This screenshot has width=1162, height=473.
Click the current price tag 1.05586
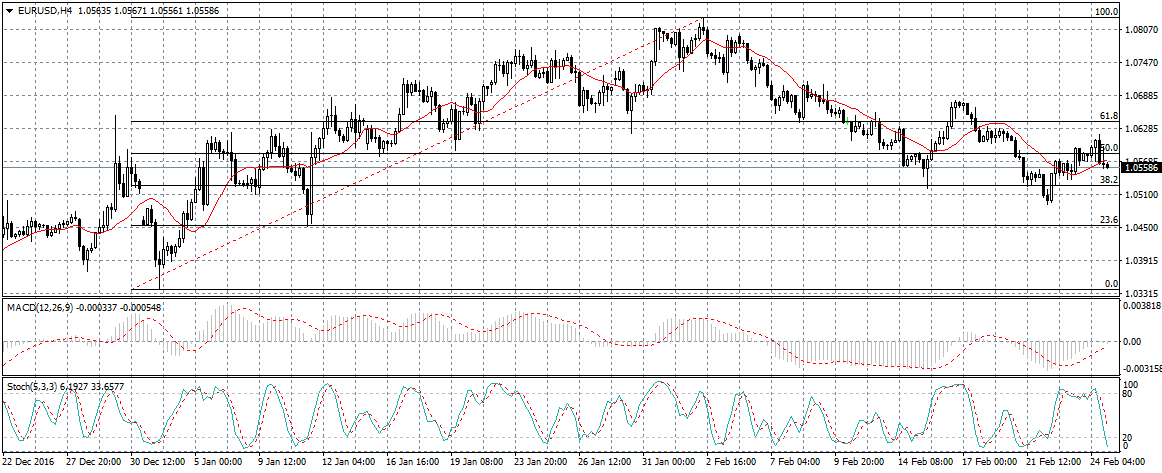coord(1140,167)
